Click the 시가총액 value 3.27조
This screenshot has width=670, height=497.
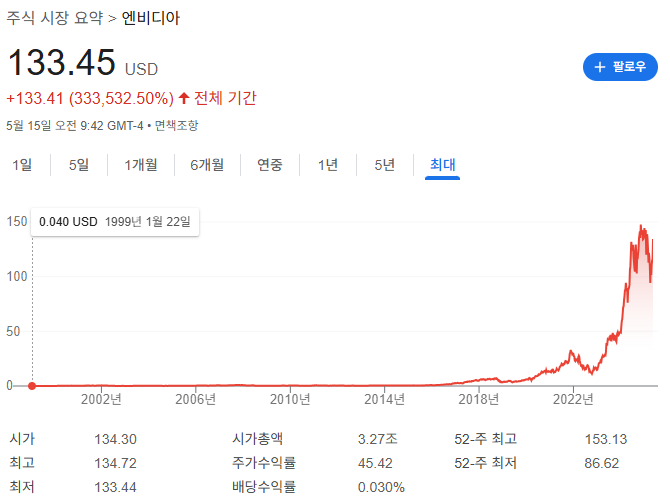378,439
